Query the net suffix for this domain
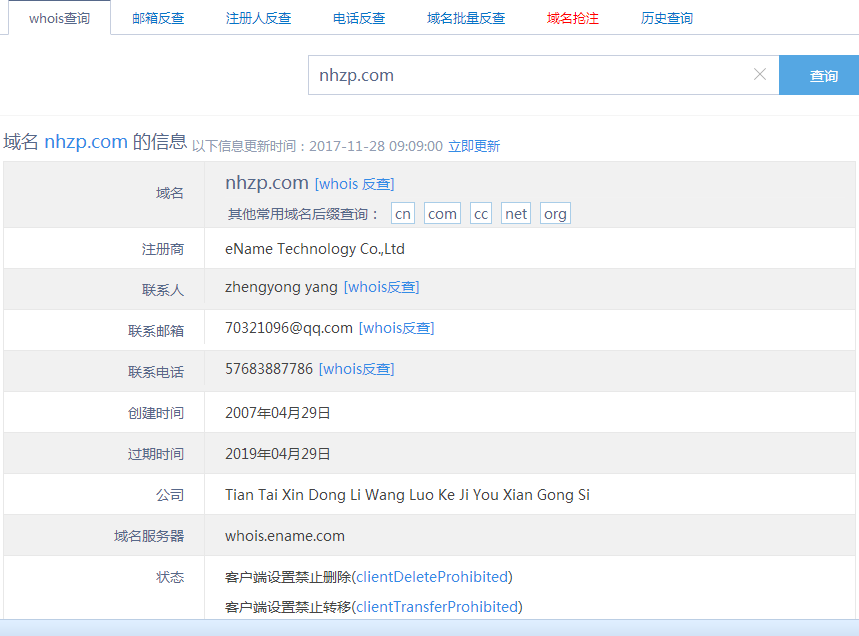This screenshot has width=859, height=636. click(x=515, y=213)
